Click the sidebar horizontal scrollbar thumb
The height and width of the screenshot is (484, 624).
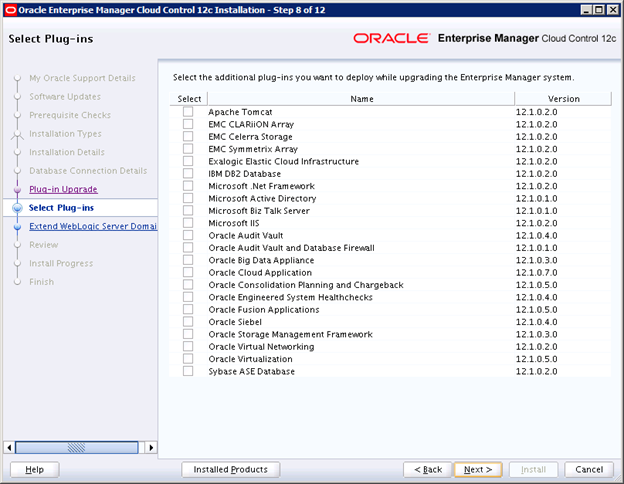point(76,447)
